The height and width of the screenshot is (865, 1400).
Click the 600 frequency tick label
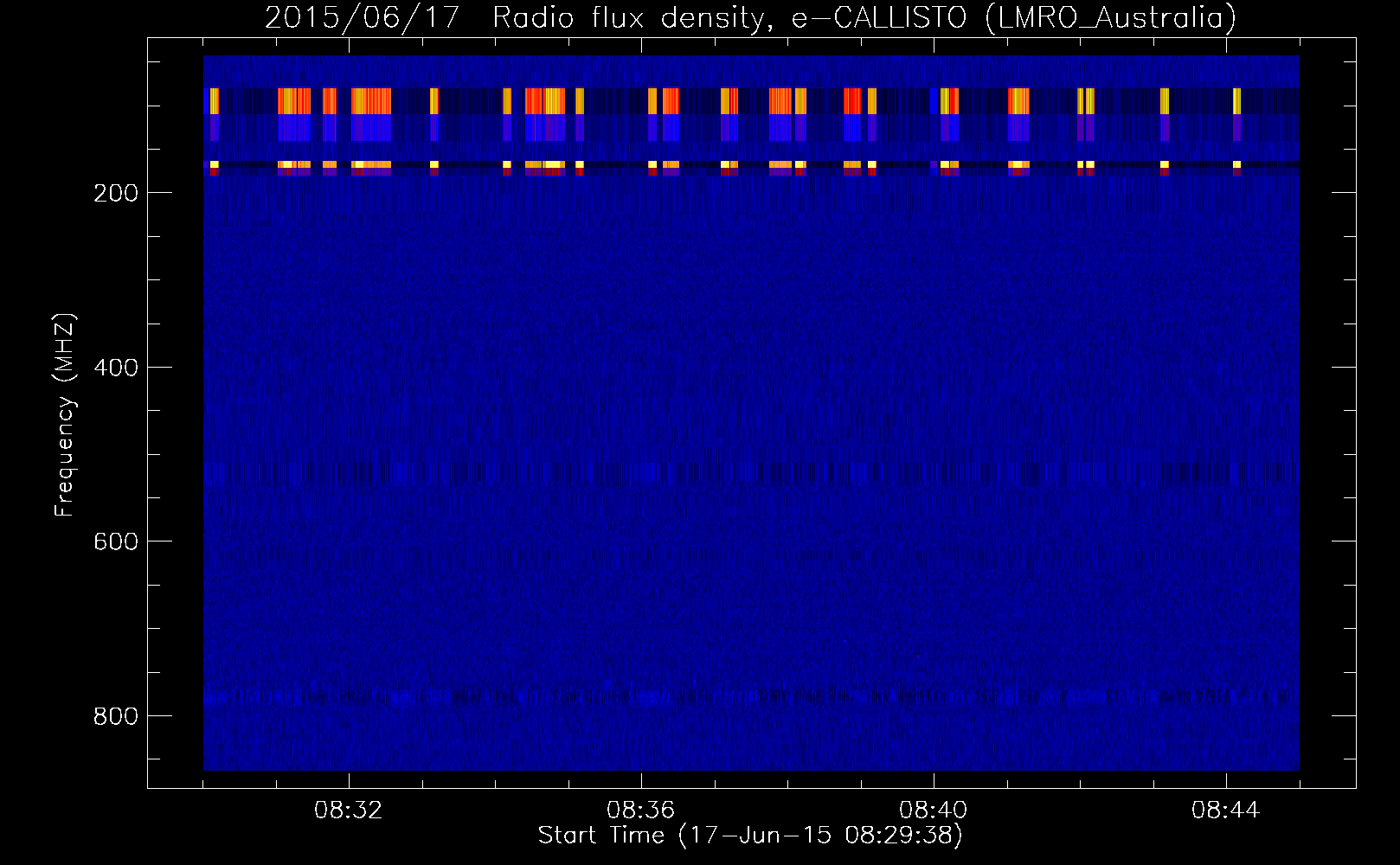(x=116, y=541)
